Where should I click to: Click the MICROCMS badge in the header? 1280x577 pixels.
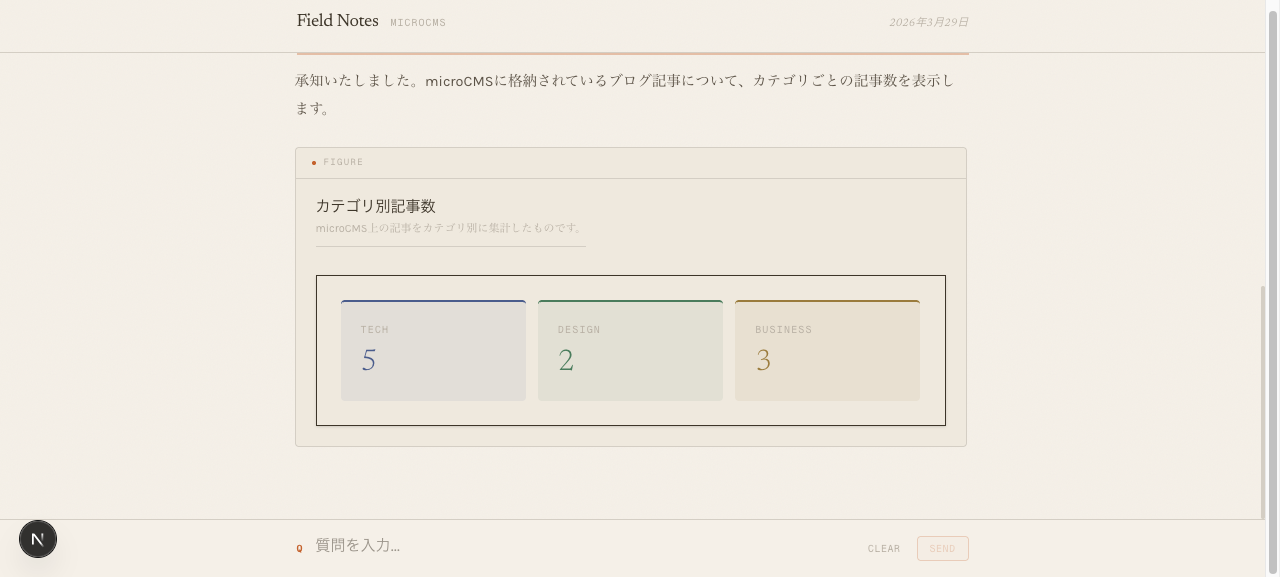tap(418, 22)
